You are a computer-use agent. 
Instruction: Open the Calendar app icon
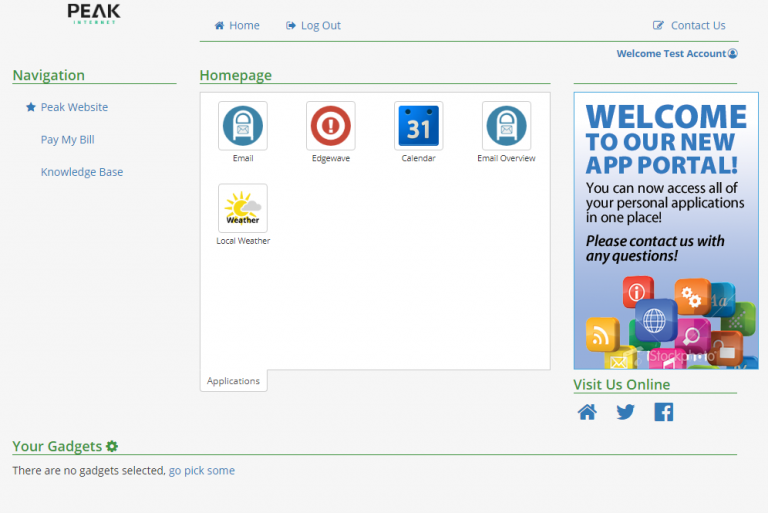[x=418, y=126]
